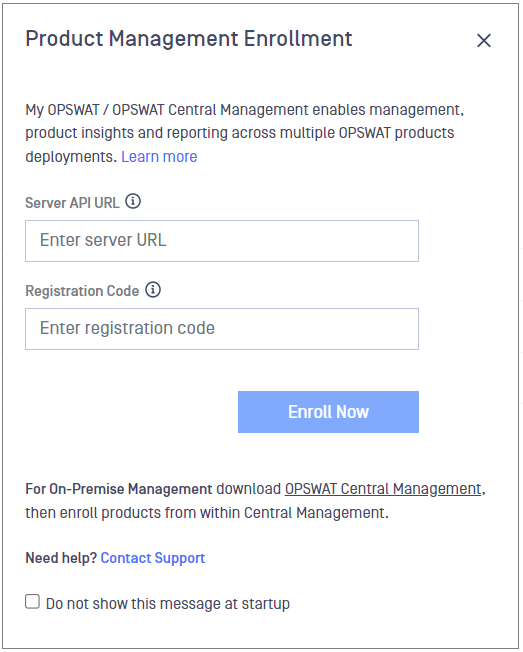523x652 pixels.
Task: Click the Product Management Enrollment heading
Action: (x=189, y=39)
